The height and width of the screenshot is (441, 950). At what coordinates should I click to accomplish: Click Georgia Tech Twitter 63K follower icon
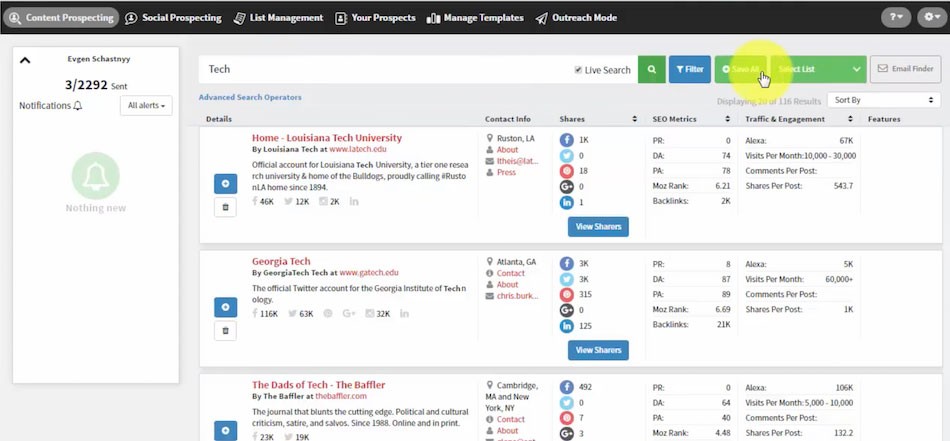[293, 314]
